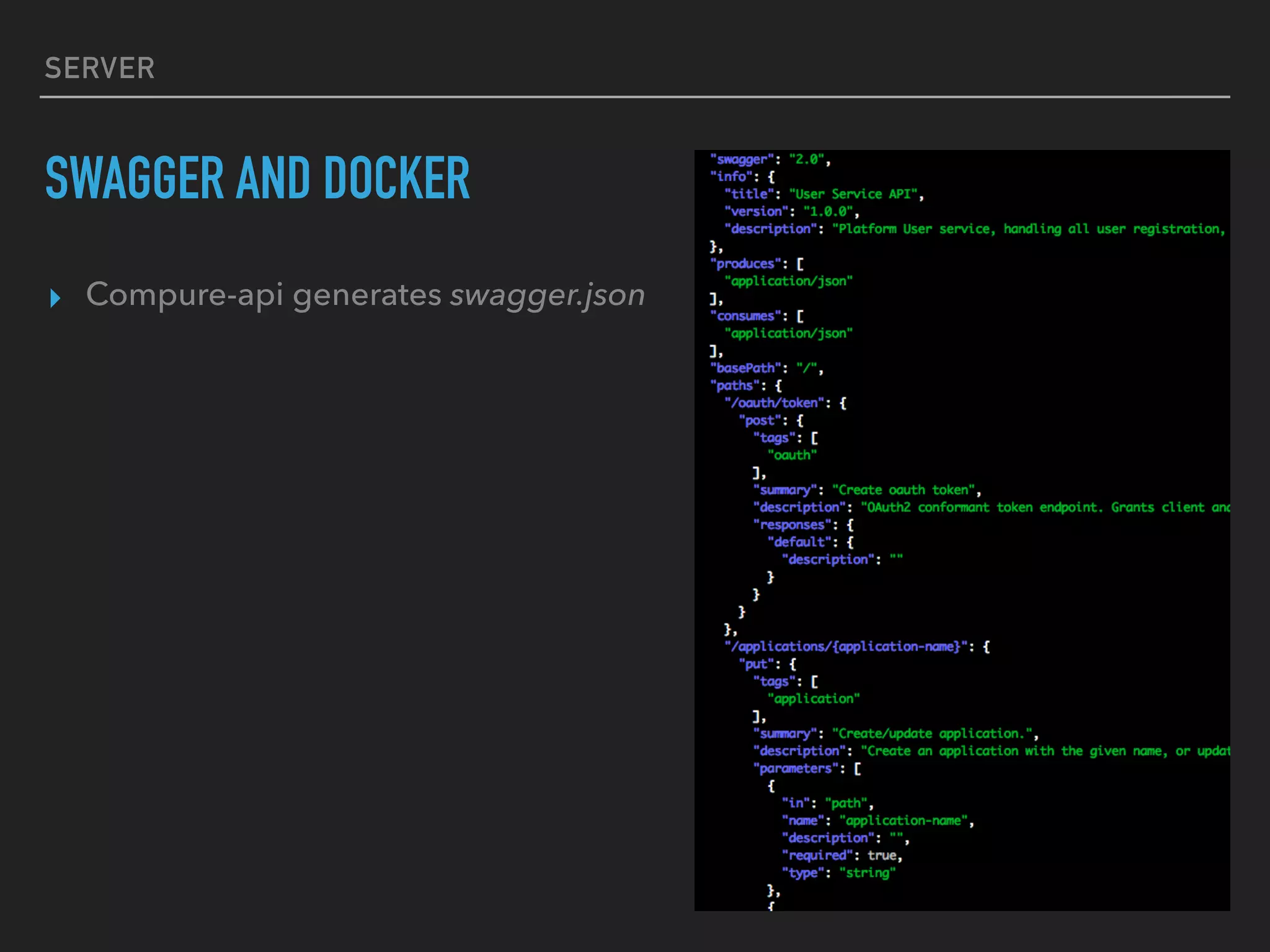Click the "application" tag value
The image size is (1270, 952).
tap(814, 699)
